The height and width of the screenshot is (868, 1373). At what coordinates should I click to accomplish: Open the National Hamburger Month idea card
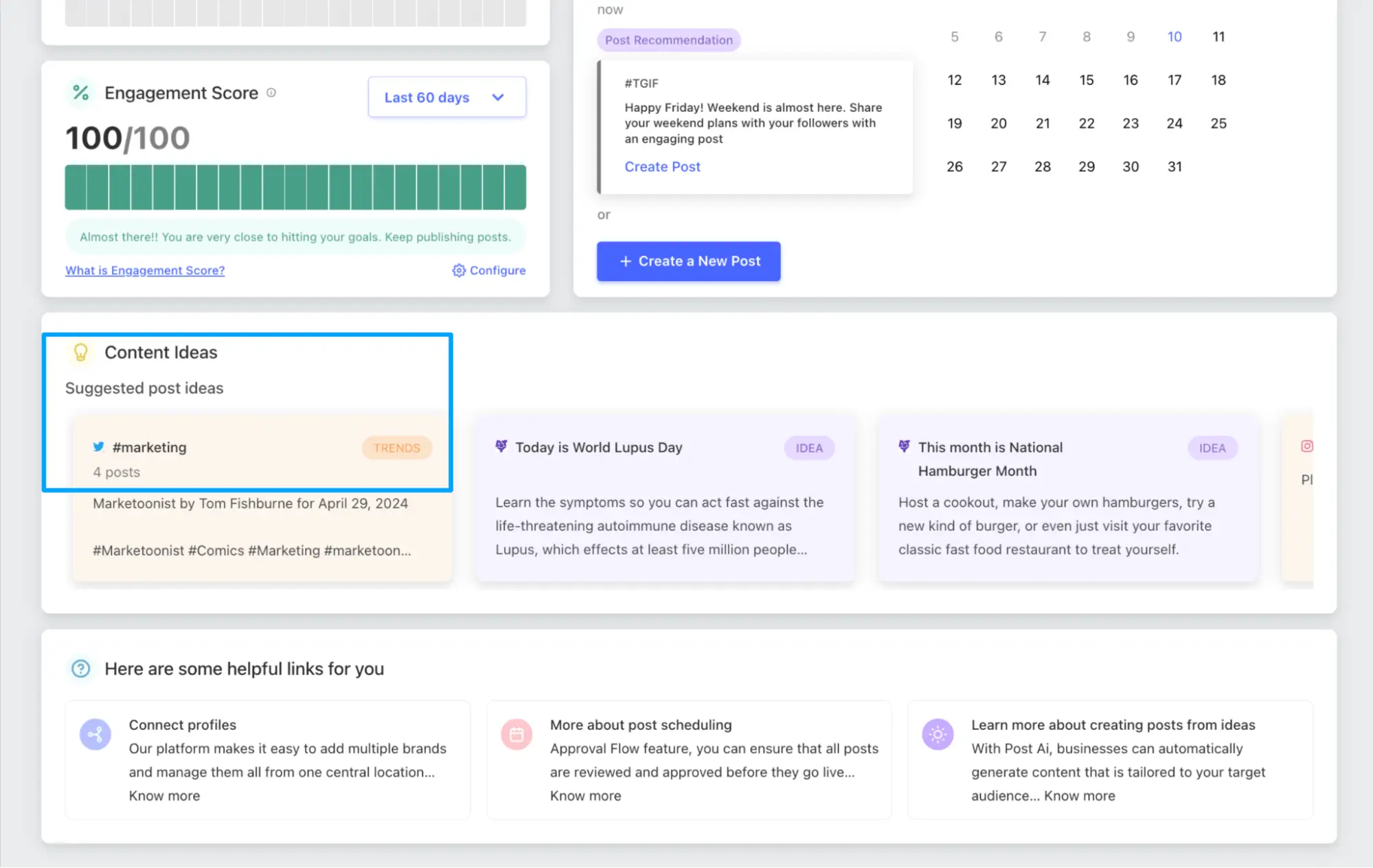[1068, 498]
